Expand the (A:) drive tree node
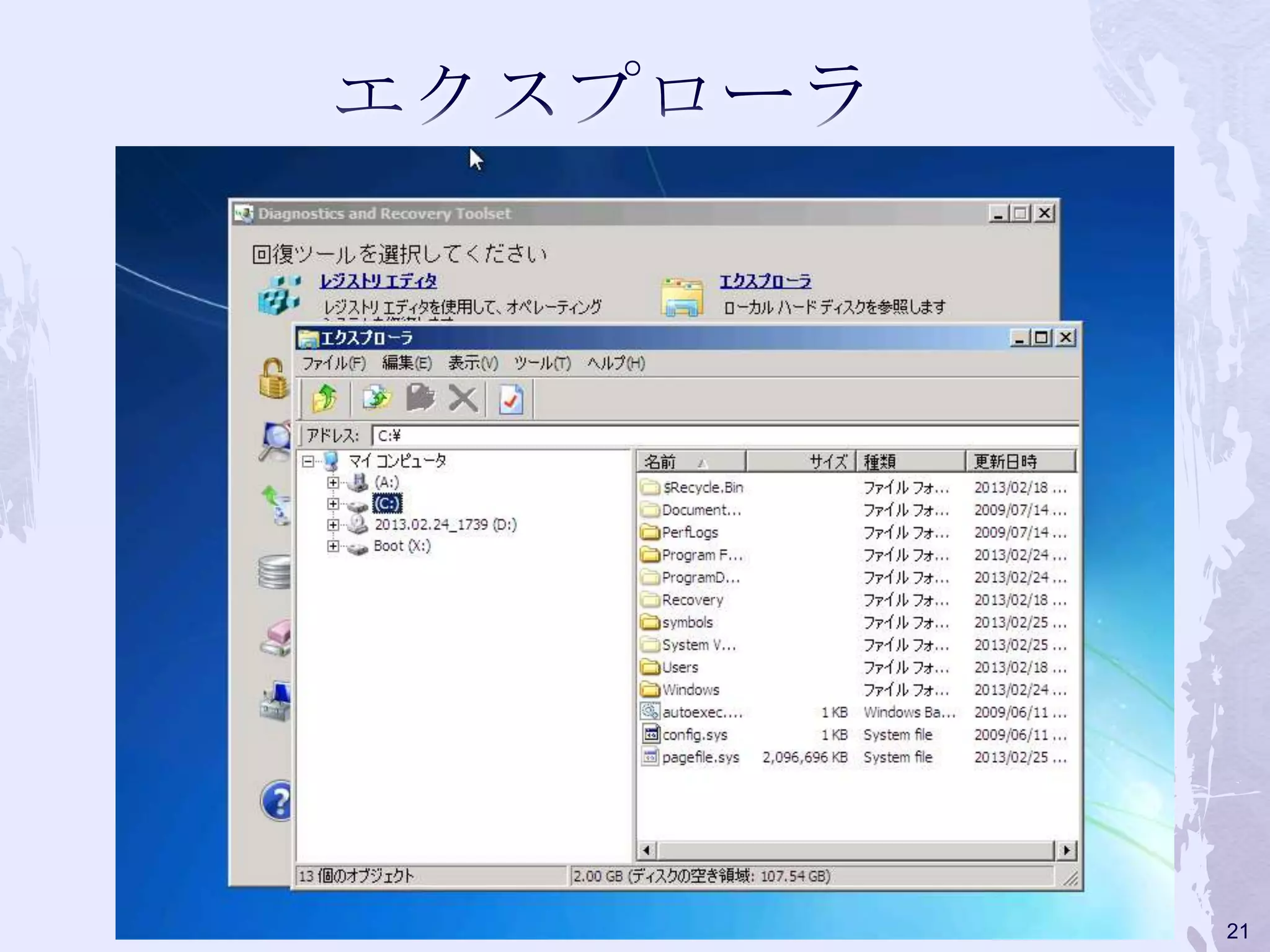 [333, 482]
